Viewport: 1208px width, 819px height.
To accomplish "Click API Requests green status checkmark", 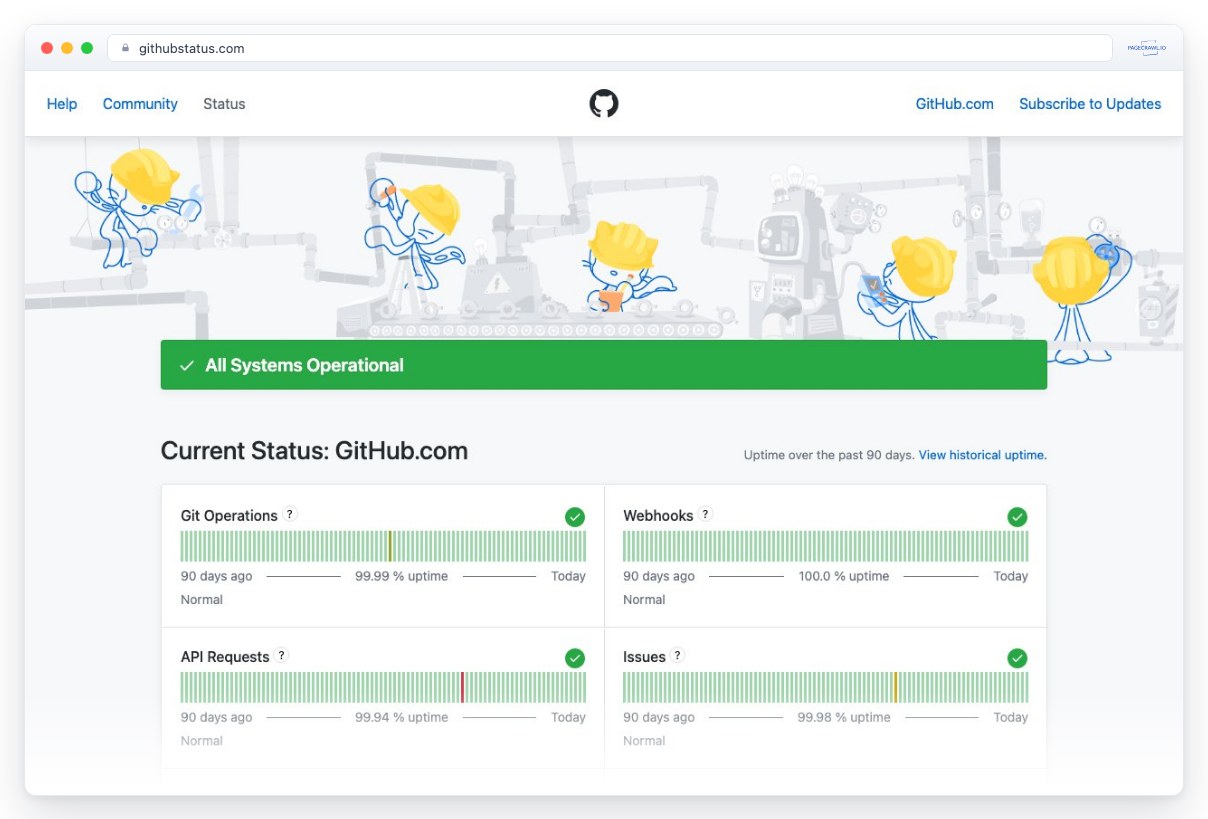I will (575, 658).
